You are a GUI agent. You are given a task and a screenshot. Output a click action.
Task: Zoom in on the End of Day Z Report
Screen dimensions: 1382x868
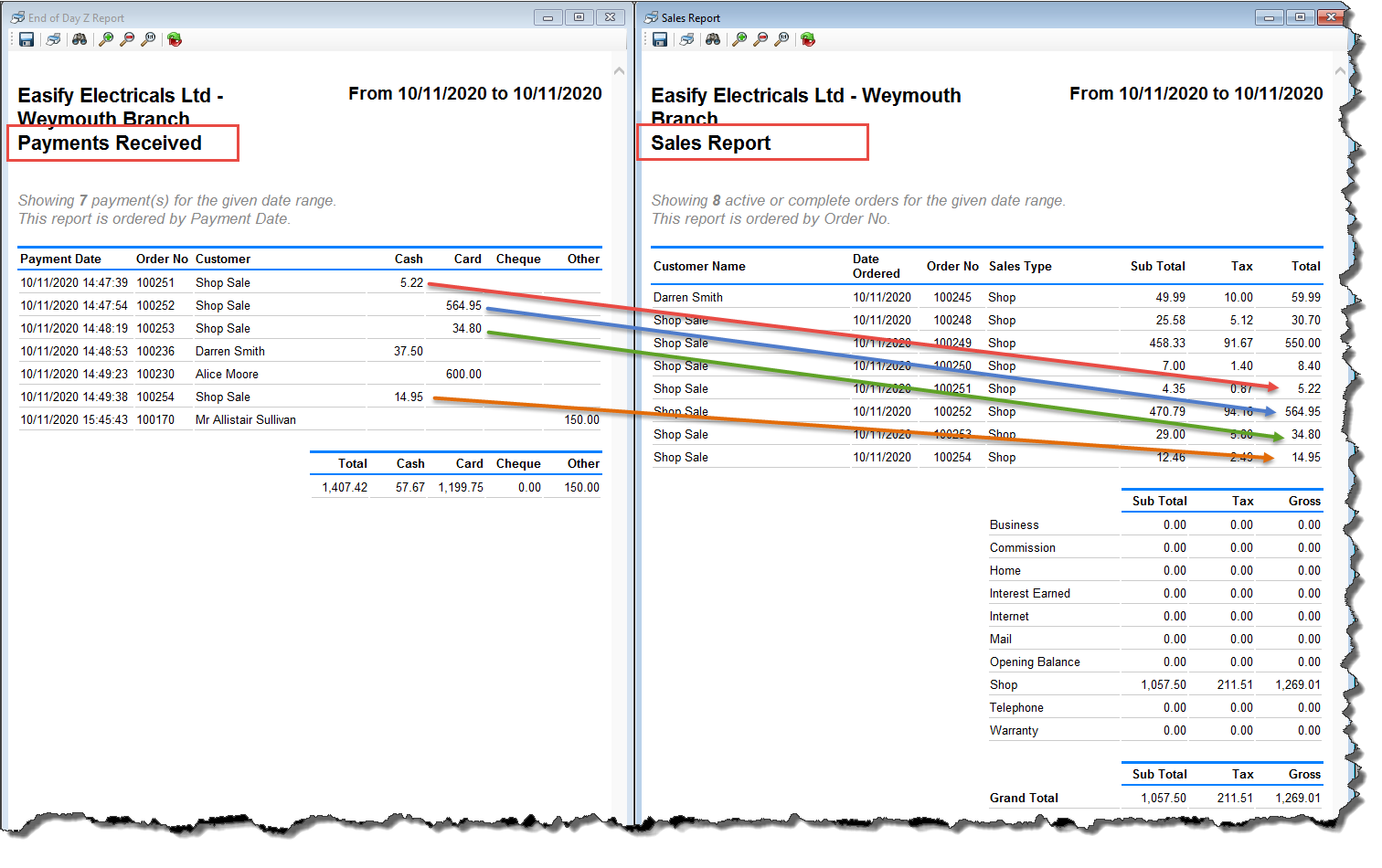[106, 39]
